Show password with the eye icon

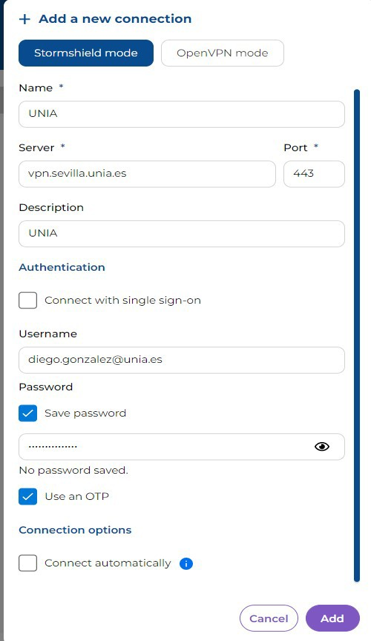(322, 446)
